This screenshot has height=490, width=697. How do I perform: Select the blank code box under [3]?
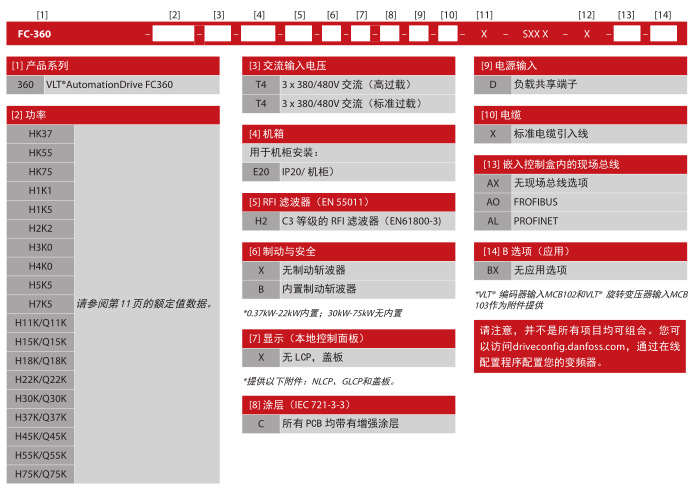218,34
